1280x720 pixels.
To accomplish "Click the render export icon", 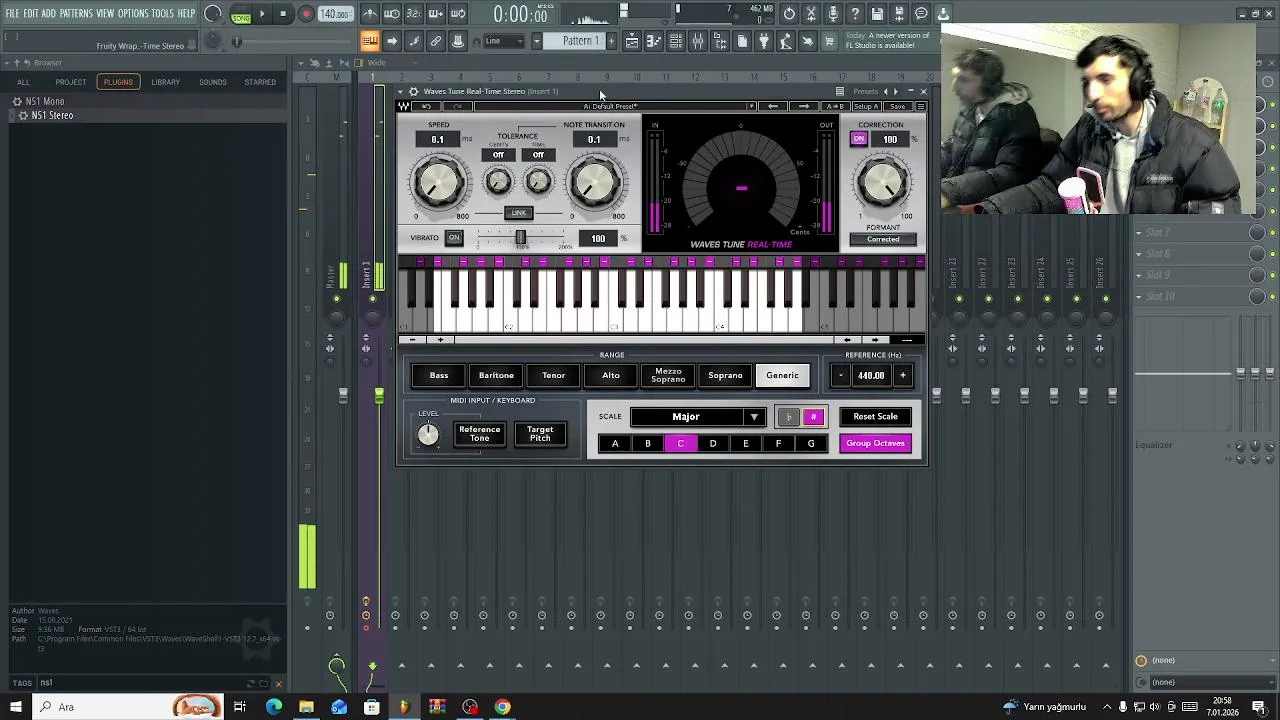I will 899,14.
